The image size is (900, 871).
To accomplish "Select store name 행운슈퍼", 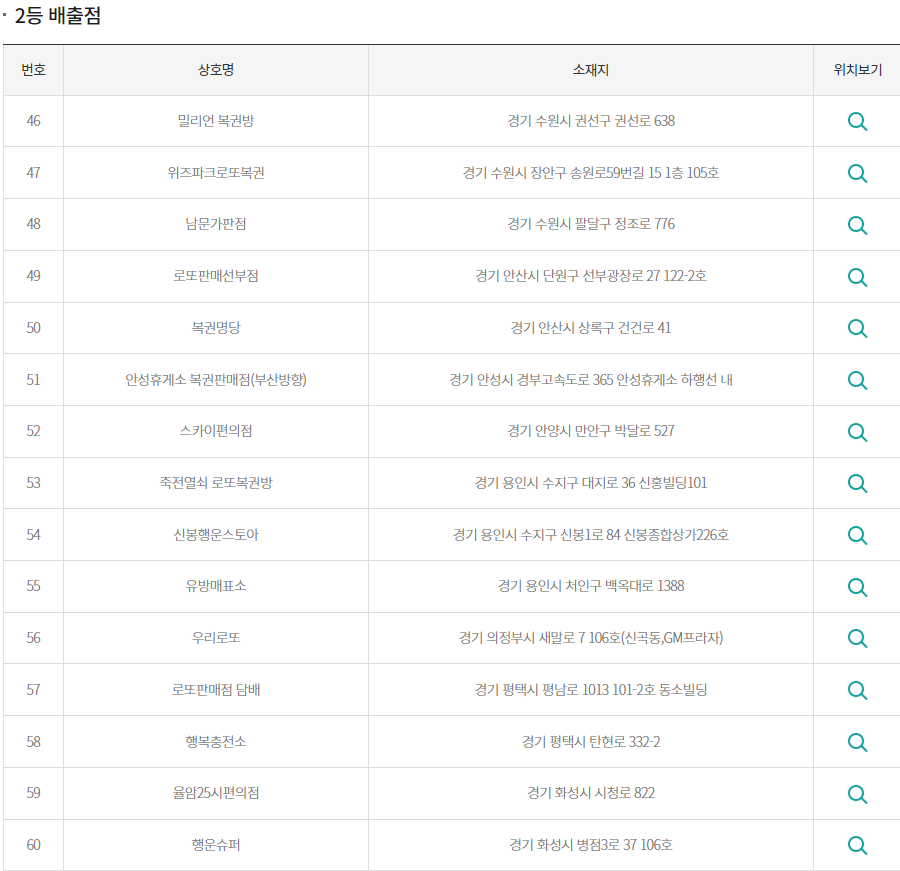I will tap(216, 845).
